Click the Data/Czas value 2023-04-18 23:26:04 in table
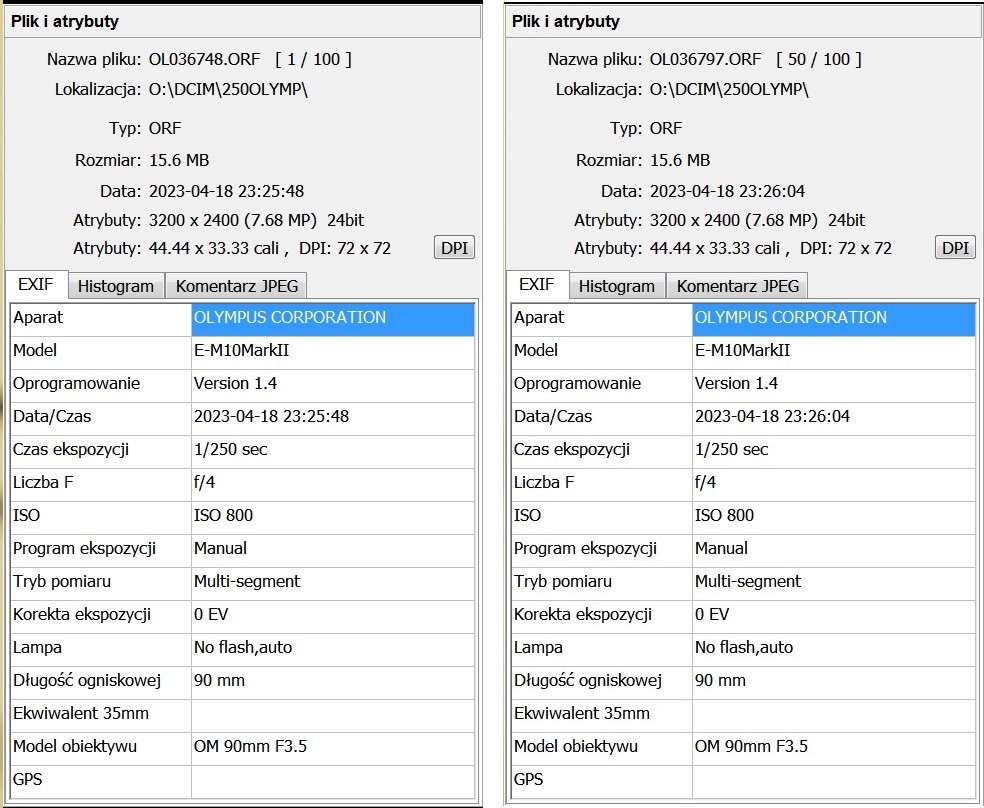Viewport: 984px width, 808px height. click(772, 416)
